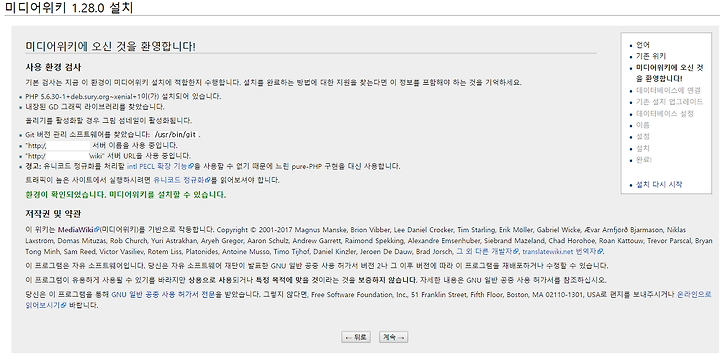This screenshot has width=720, height=361.
Task: Open the 유니코드 정규화 link
Action: coord(182,180)
